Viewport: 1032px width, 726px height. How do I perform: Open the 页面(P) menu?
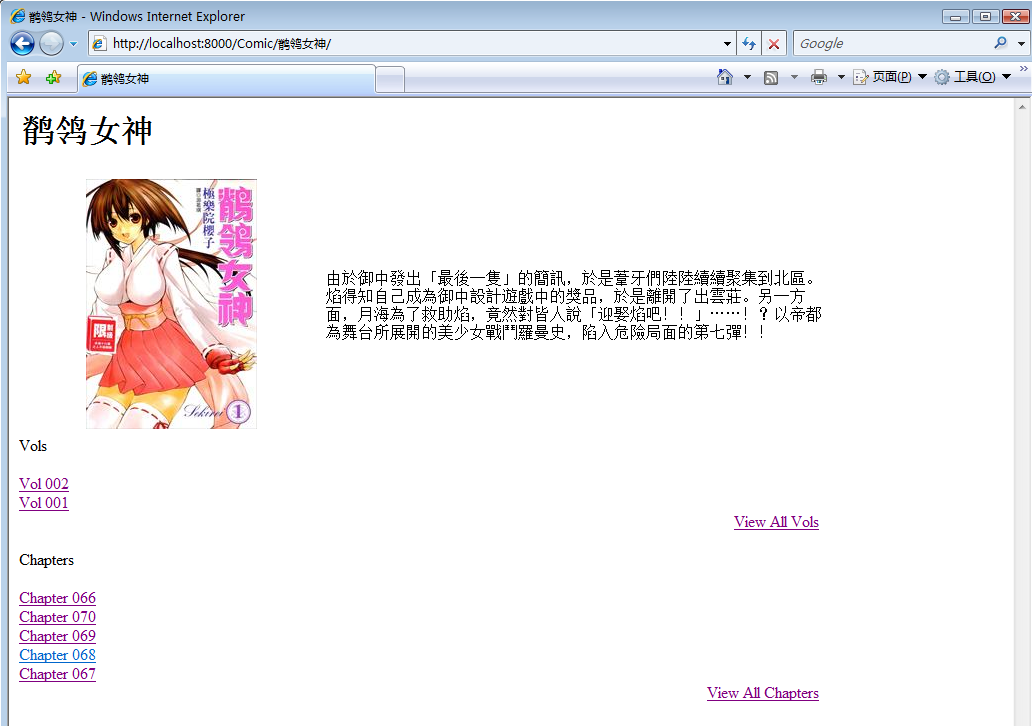tap(890, 77)
